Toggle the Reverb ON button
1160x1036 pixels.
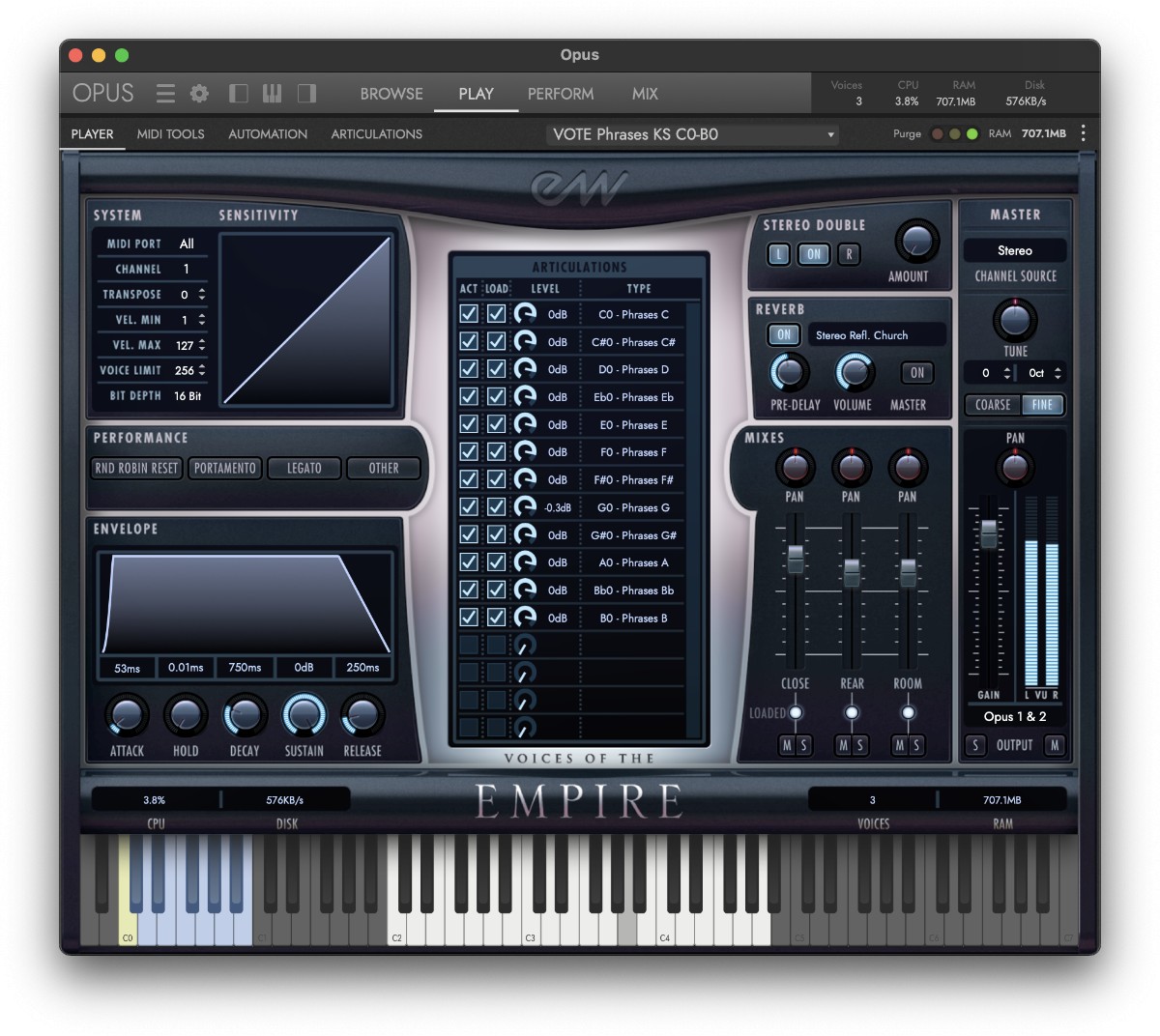(784, 334)
